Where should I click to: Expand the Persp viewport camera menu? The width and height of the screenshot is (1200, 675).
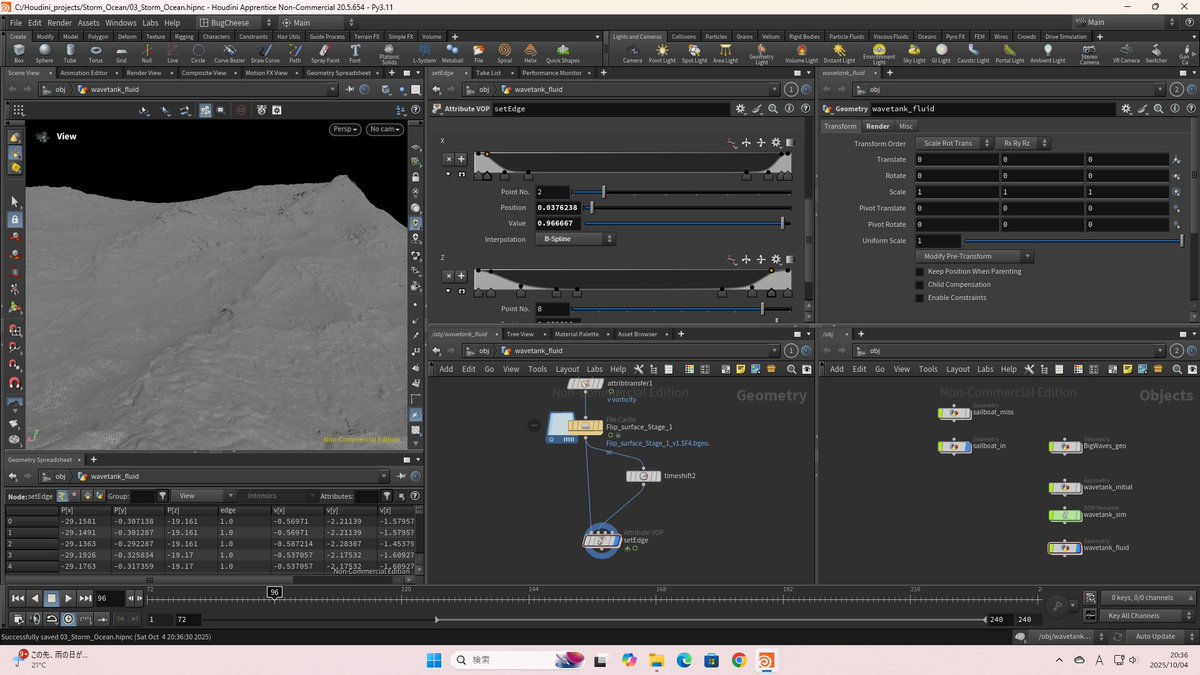[345, 129]
